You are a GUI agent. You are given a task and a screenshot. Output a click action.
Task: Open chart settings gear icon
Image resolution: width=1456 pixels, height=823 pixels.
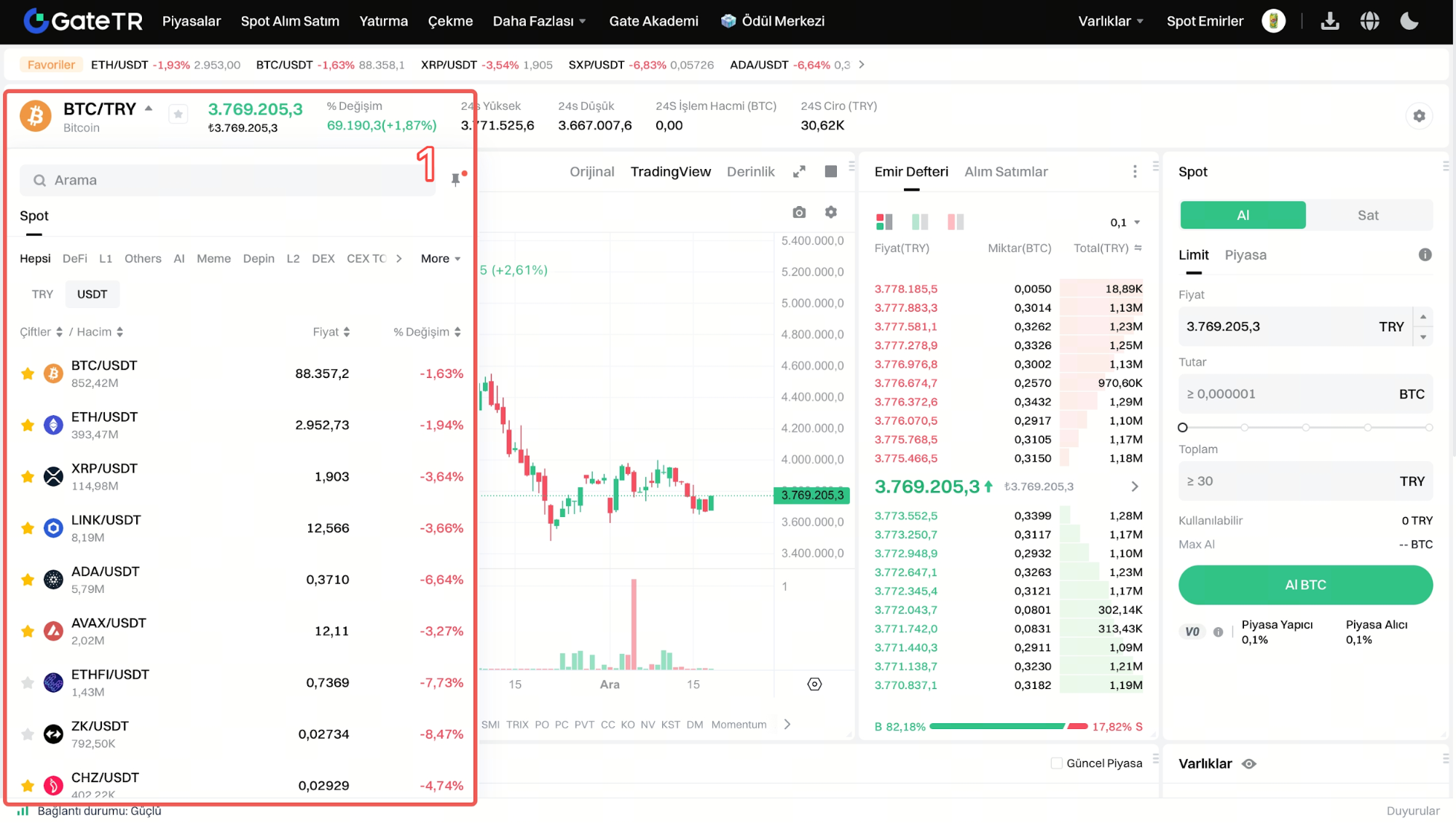[x=830, y=212]
